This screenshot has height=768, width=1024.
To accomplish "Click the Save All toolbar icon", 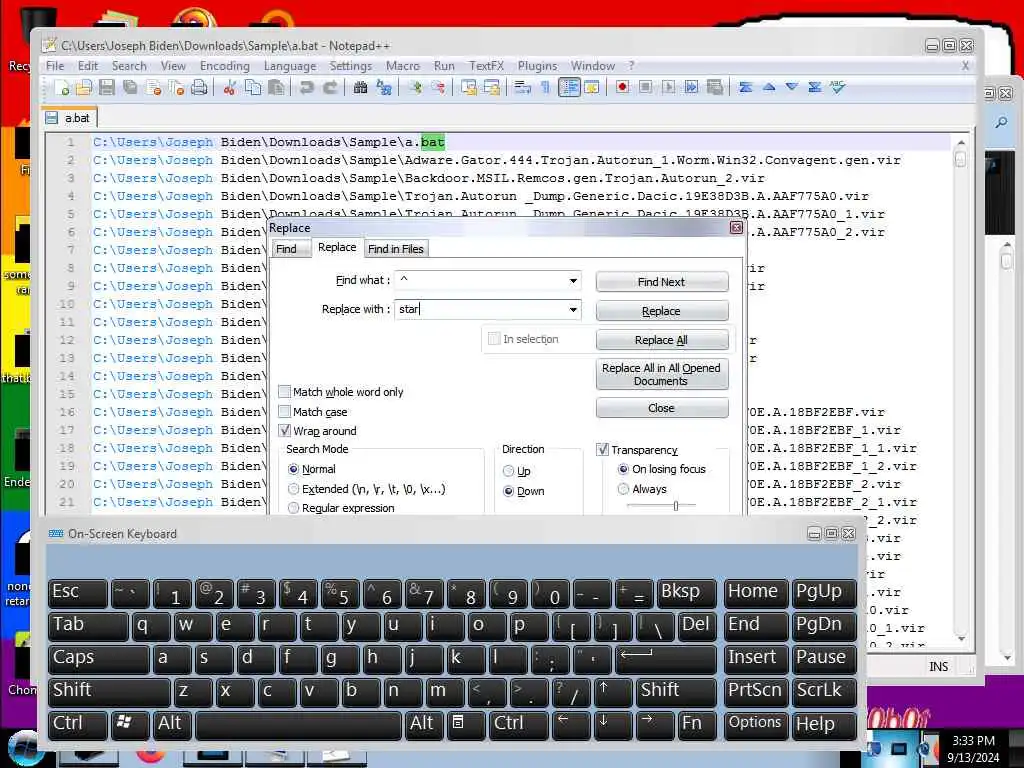I will pyautogui.click(x=130, y=88).
